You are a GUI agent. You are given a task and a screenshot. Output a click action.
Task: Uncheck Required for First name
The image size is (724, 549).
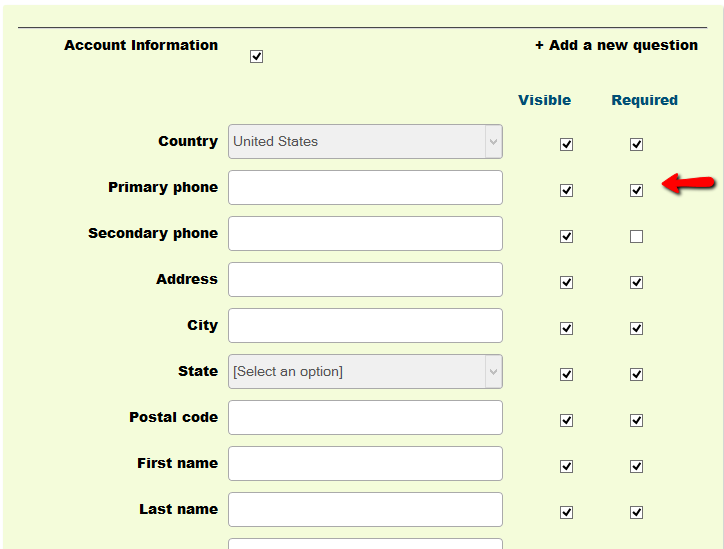pyautogui.click(x=636, y=466)
